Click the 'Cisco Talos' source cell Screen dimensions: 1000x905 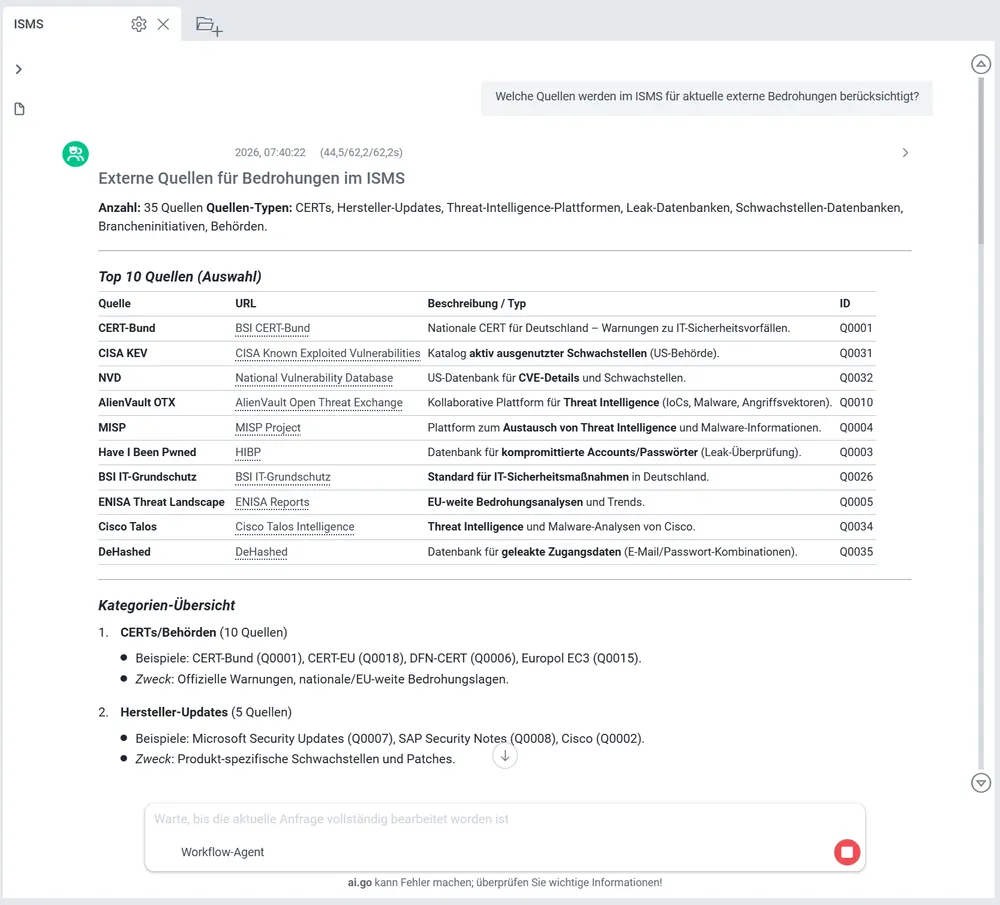[127, 527]
